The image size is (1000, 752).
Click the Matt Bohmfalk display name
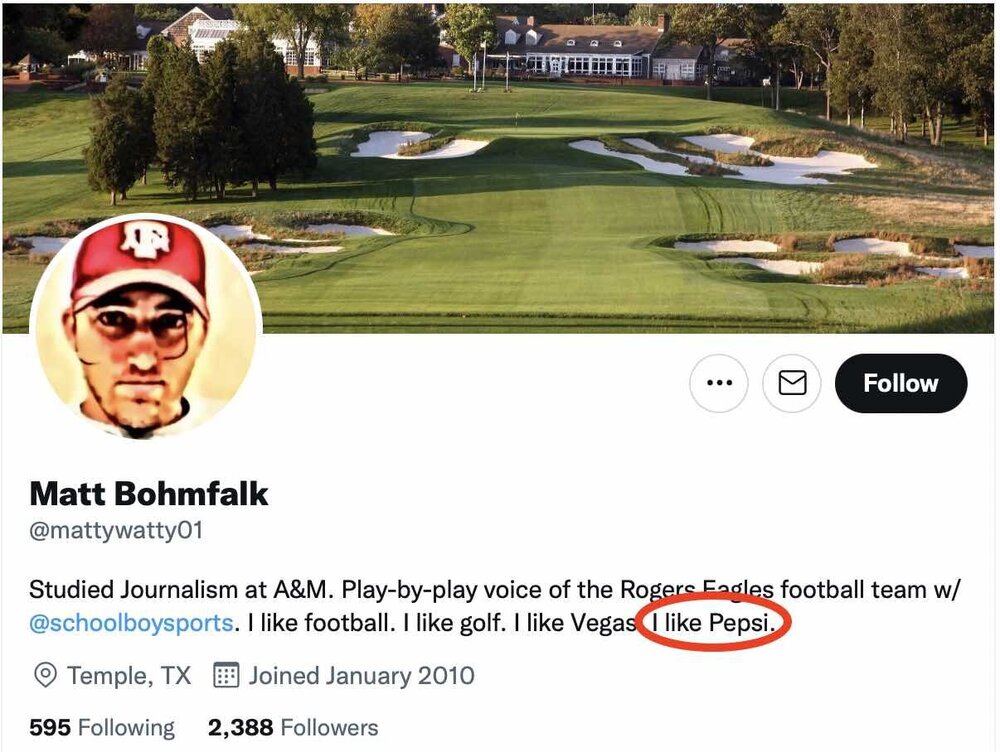(149, 493)
